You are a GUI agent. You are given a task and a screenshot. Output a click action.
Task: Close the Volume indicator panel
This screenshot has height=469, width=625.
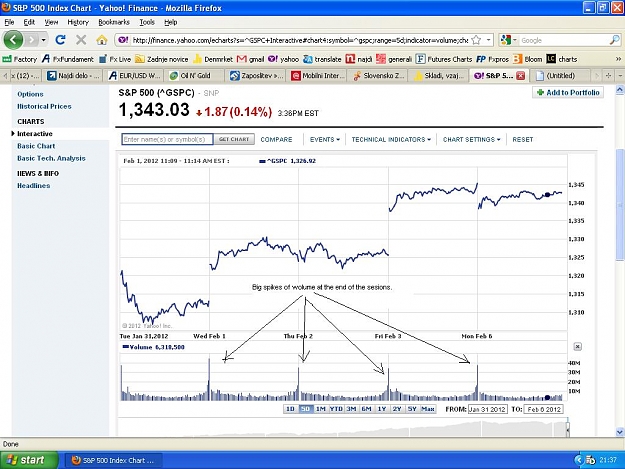click(578, 347)
